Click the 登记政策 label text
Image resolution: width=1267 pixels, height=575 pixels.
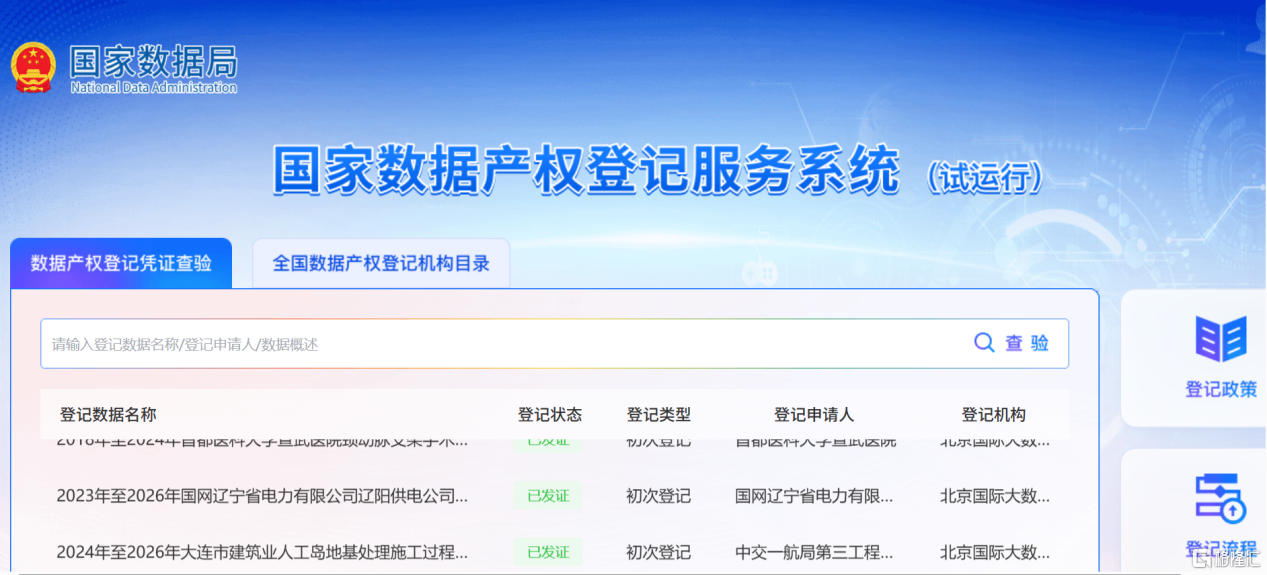1221,389
